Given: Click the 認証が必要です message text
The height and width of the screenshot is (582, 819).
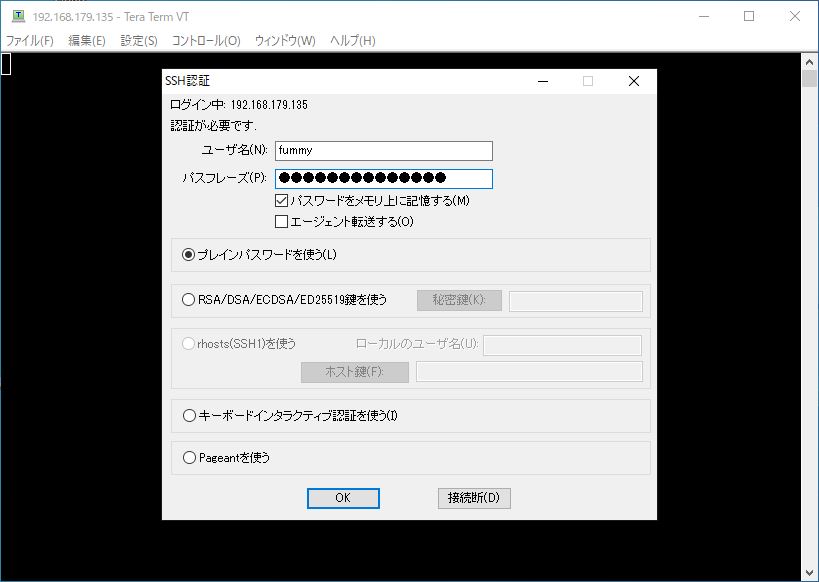Looking at the screenshot, I should click(214, 126).
